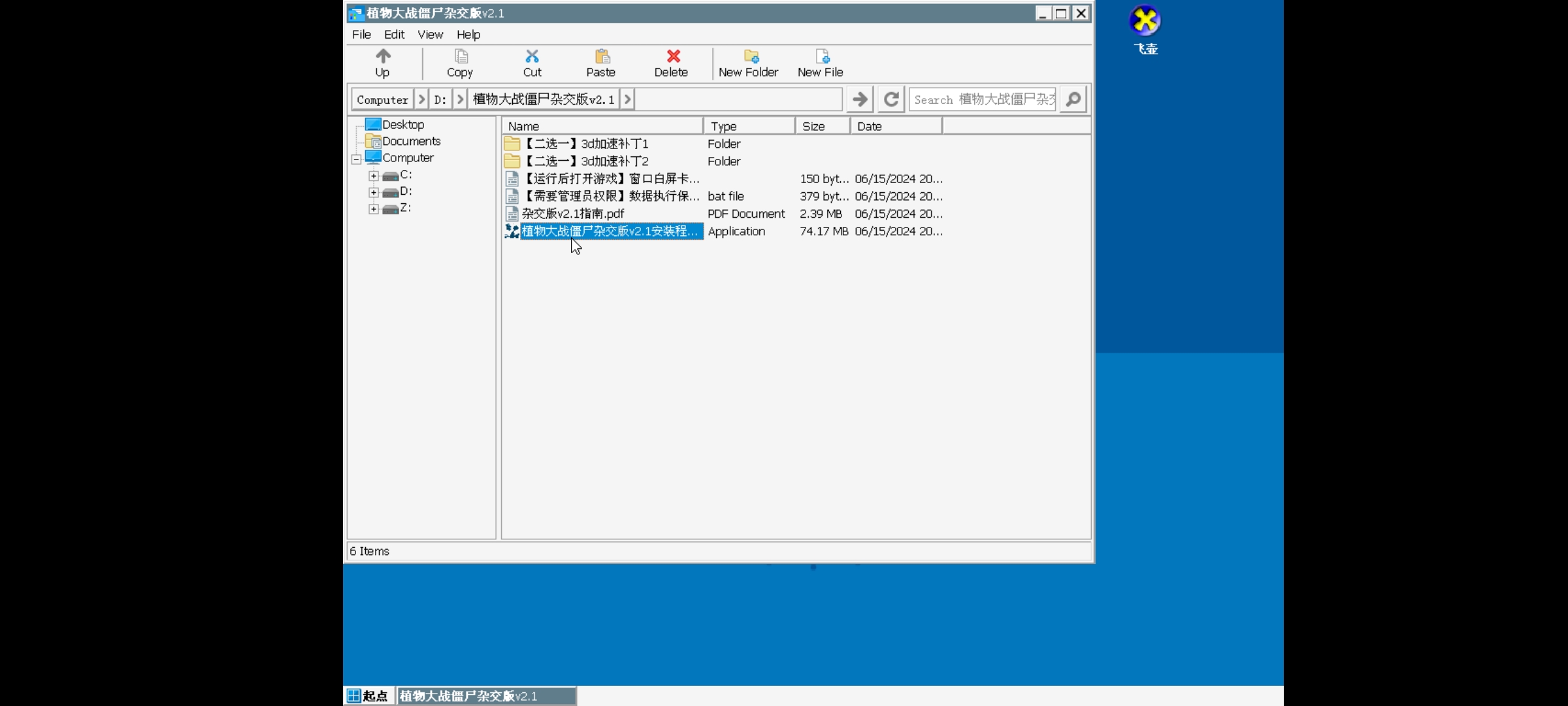The width and height of the screenshot is (1568, 706).
Task: Click the 起点 start button on the taskbar
Action: click(x=368, y=696)
